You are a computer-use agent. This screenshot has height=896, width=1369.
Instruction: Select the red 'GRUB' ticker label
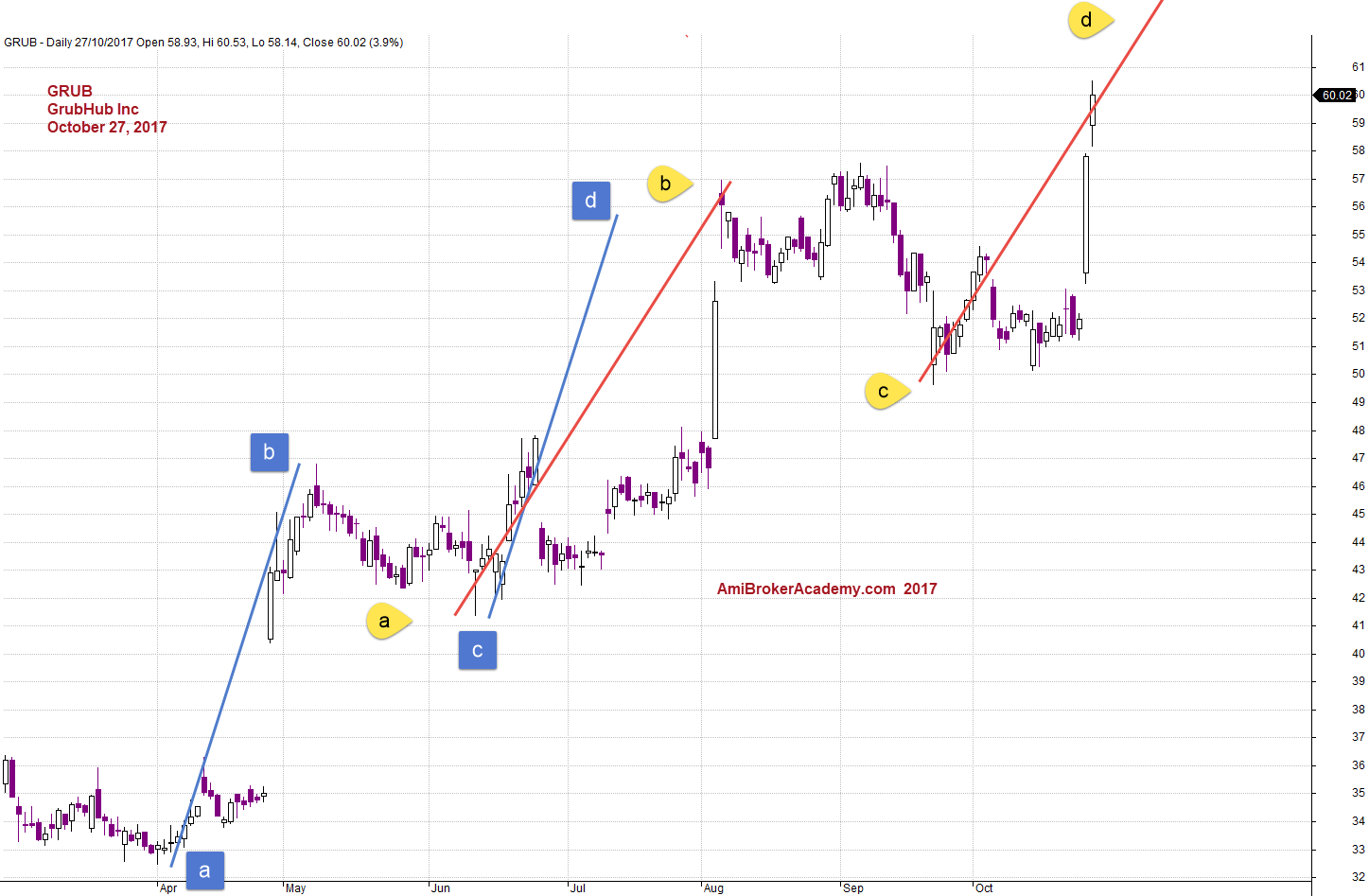point(70,91)
